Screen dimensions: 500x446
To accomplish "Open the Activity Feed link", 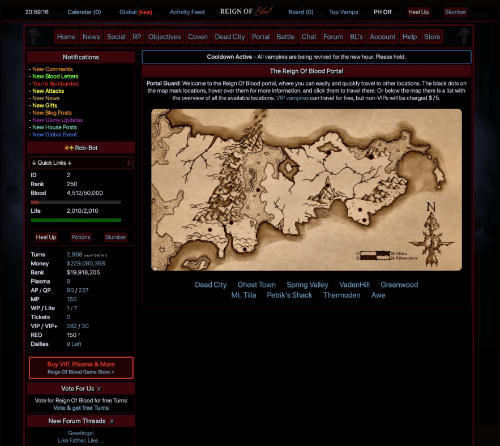I will pos(187,12).
